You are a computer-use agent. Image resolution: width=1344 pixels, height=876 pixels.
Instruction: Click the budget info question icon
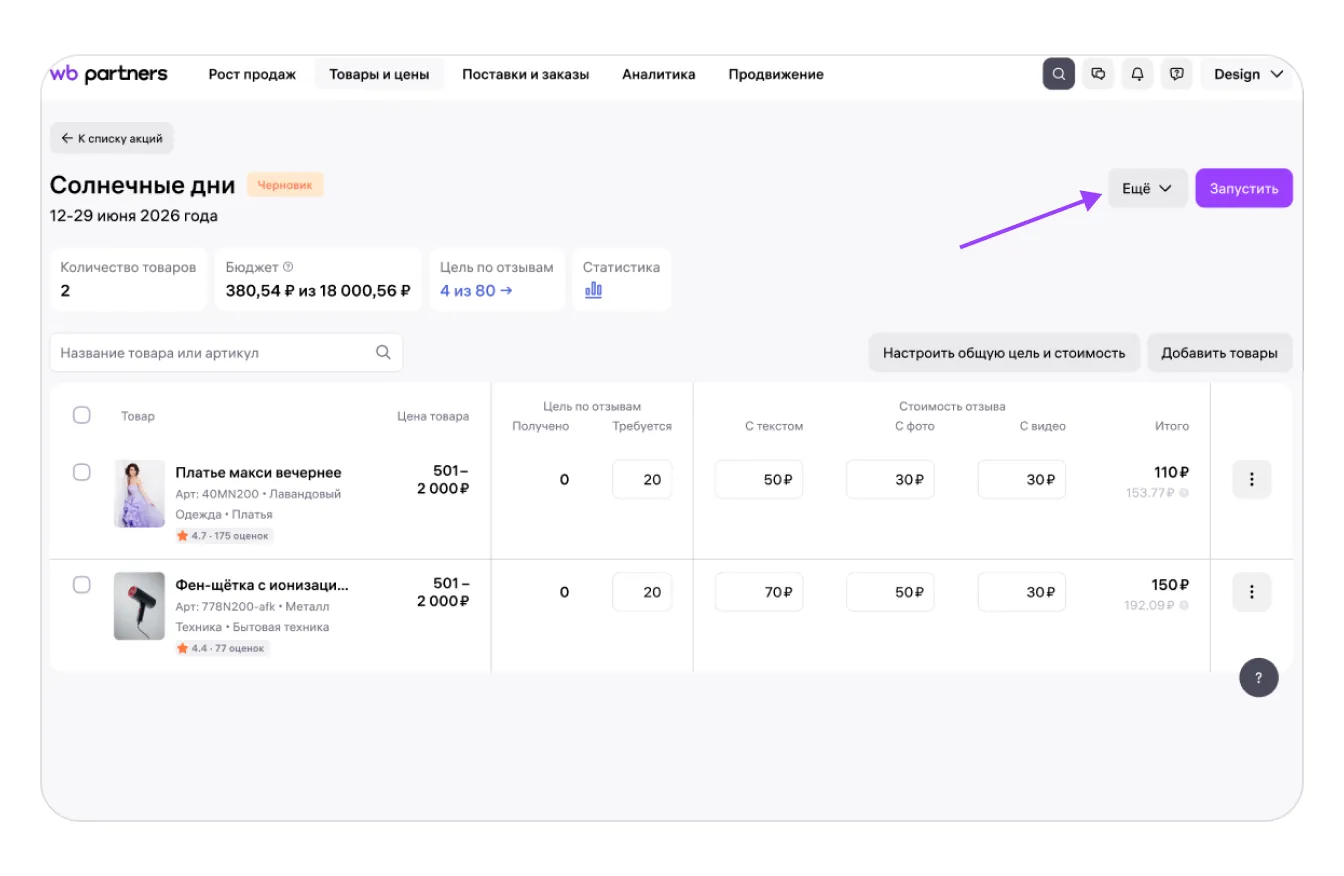click(288, 267)
